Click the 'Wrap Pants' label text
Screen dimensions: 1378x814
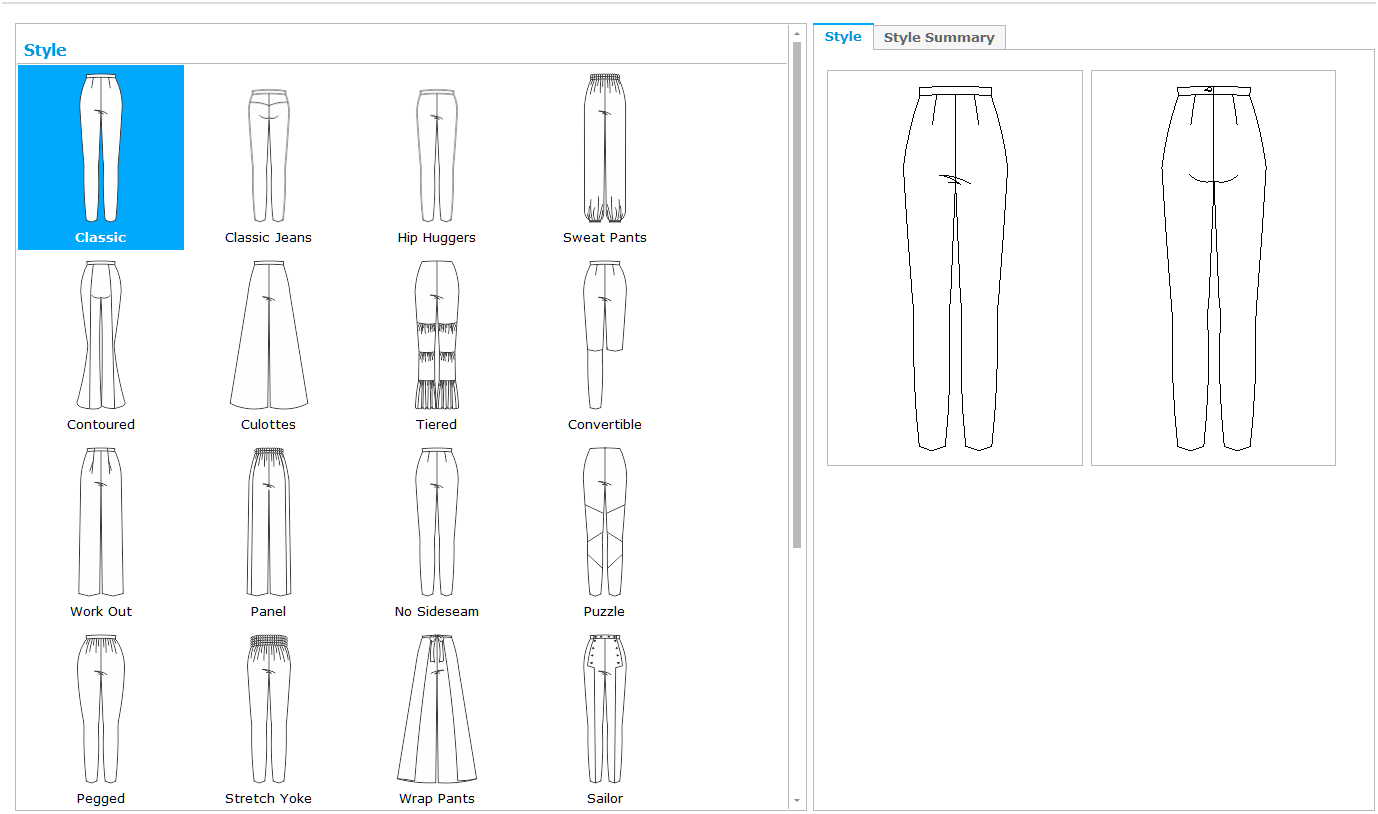click(x=436, y=799)
